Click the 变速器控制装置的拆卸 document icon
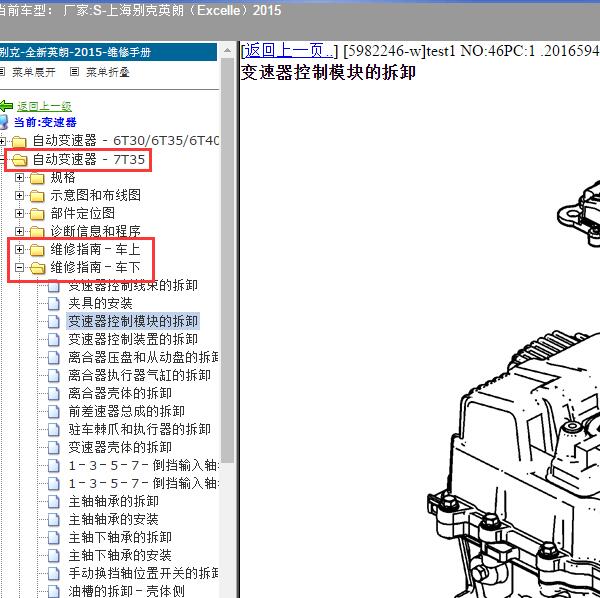Screen dimensions: 600x598 [54, 339]
